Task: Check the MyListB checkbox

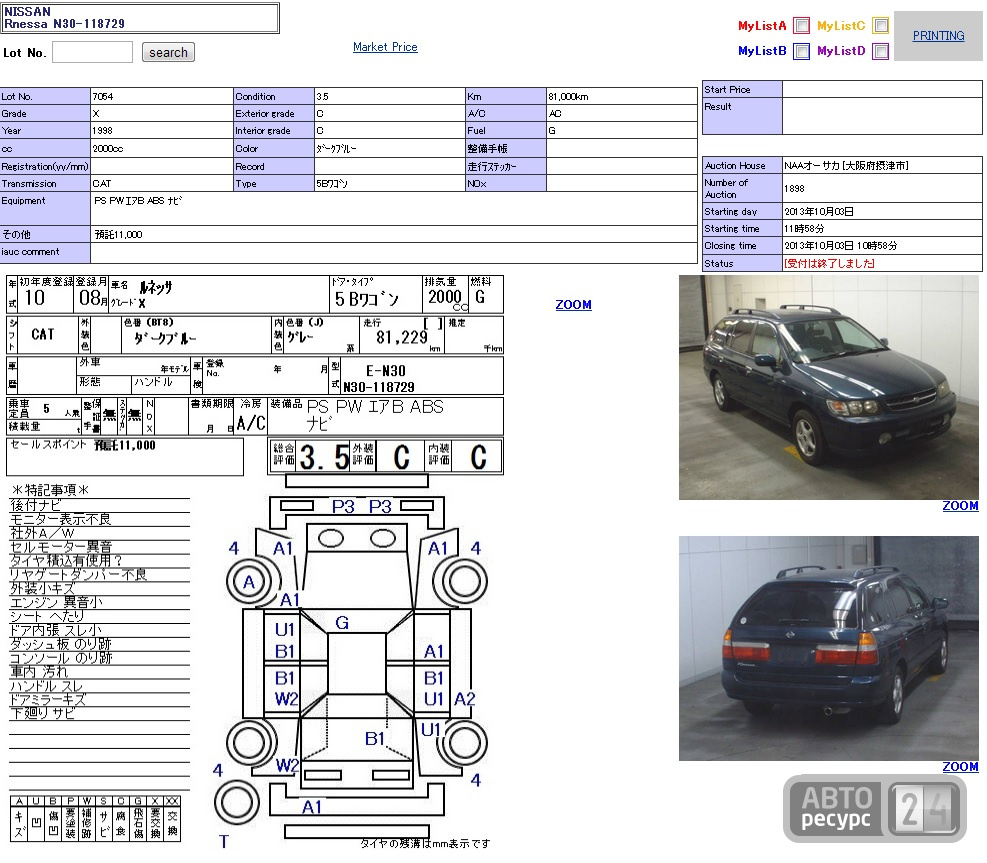Action: [x=801, y=51]
